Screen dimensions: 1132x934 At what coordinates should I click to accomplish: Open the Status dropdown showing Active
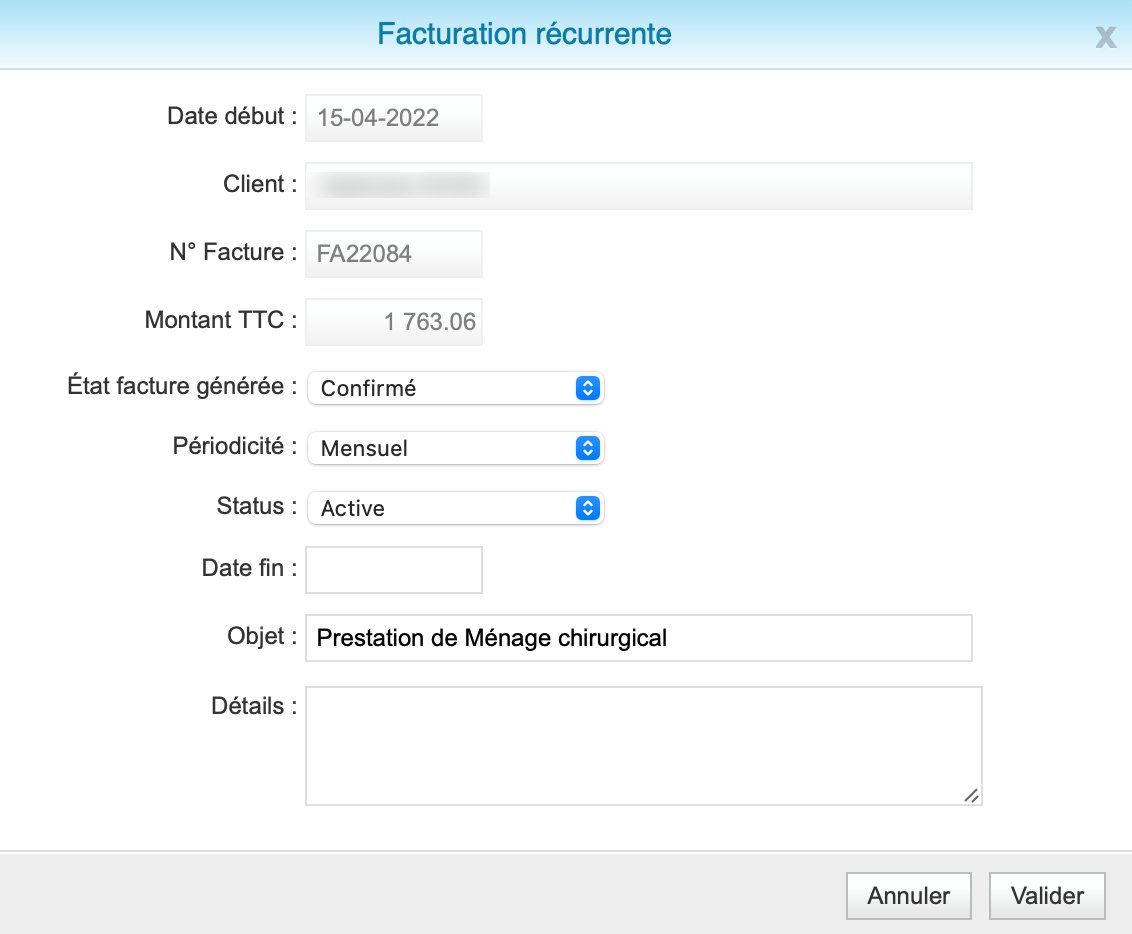[x=455, y=508]
